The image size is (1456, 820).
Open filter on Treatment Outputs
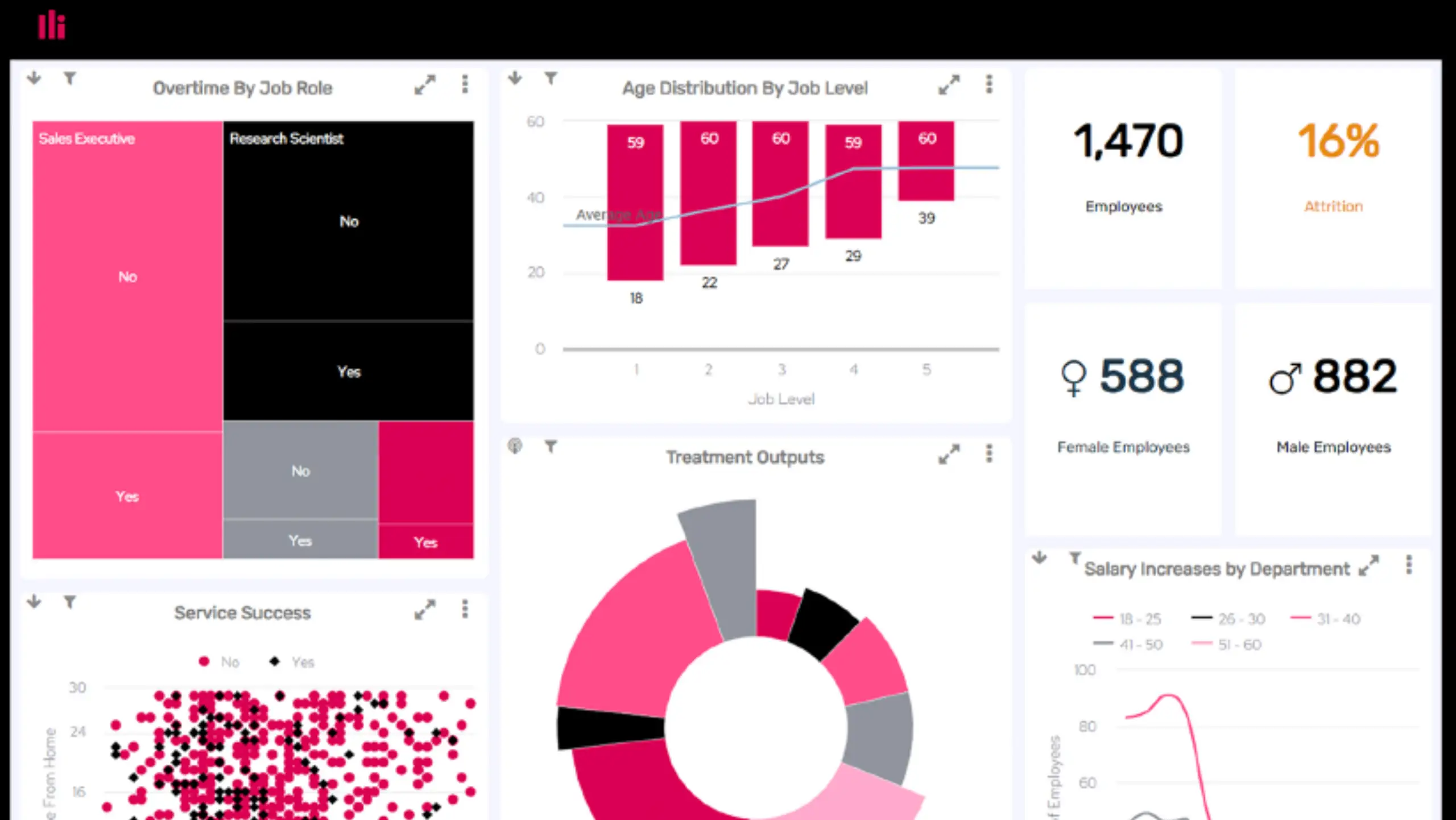pyautogui.click(x=551, y=447)
